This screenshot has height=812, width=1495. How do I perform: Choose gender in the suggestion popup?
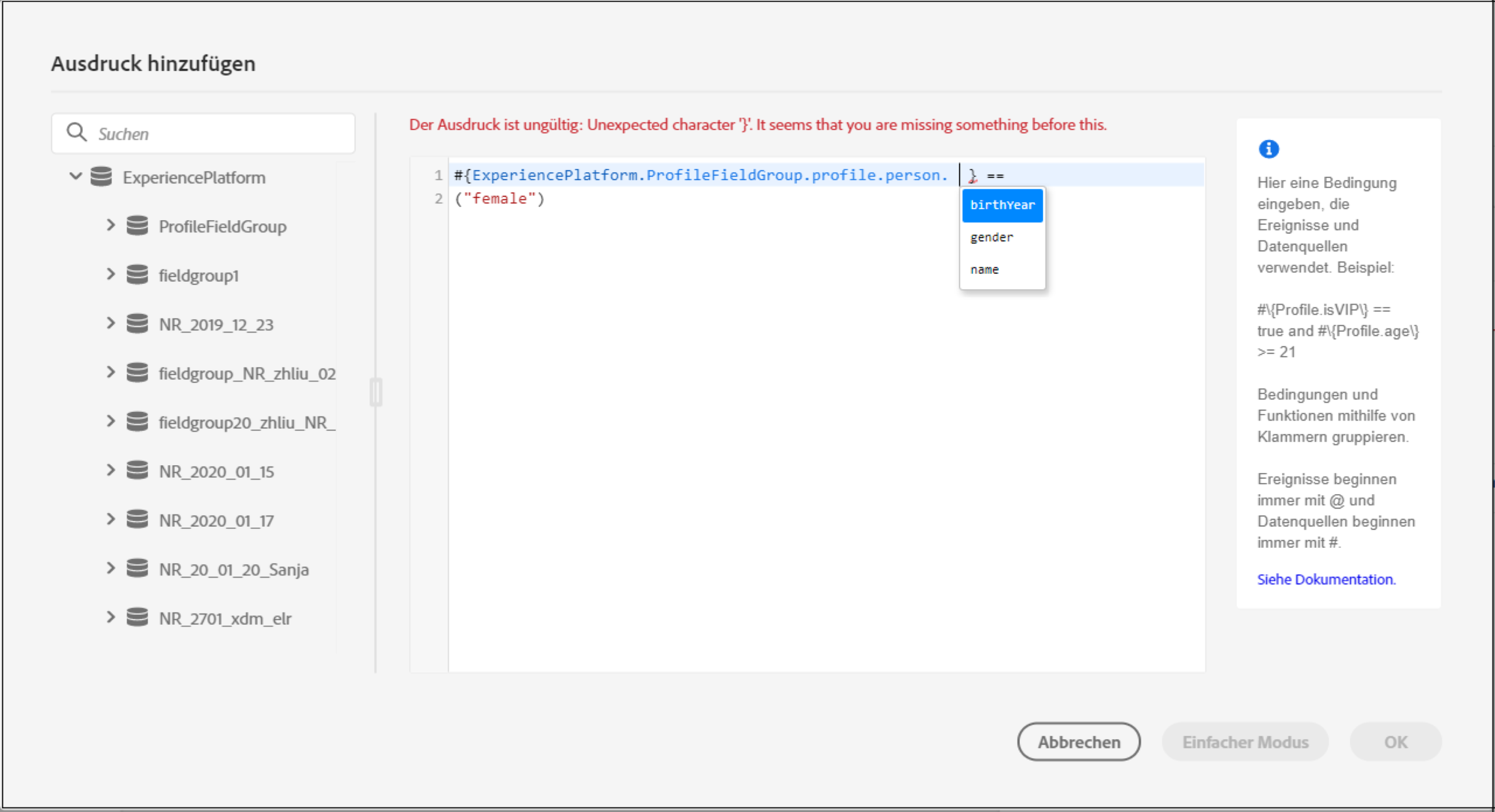[x=992, y=237]
